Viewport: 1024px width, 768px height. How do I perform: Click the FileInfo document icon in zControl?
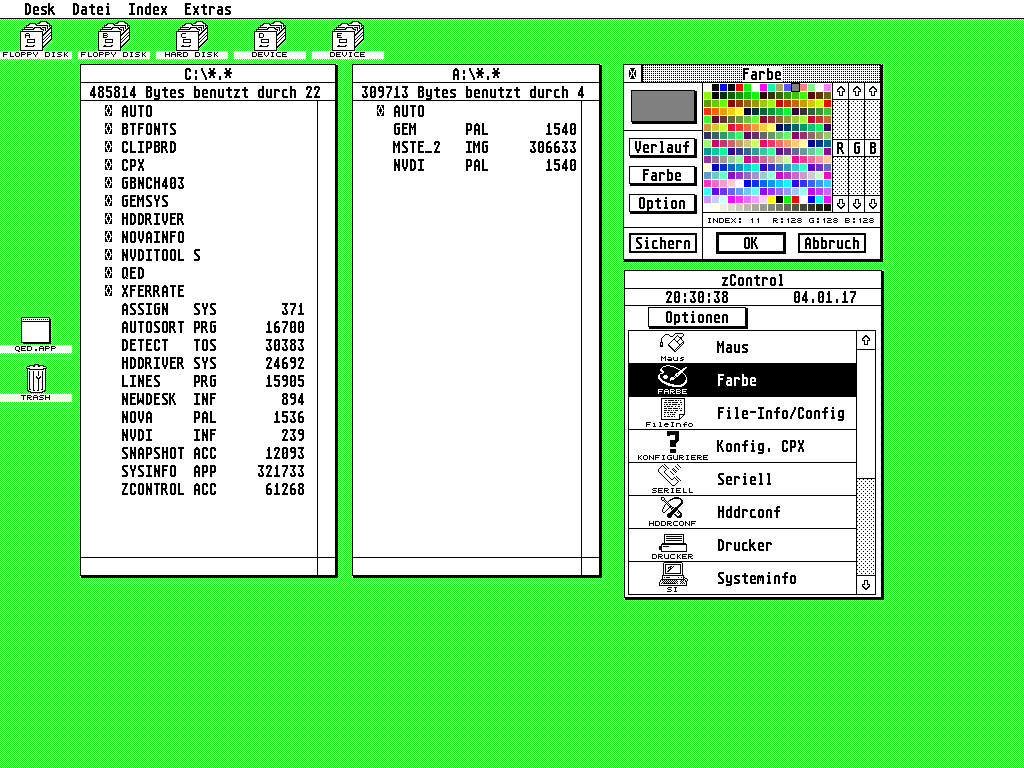pos(673,413)
